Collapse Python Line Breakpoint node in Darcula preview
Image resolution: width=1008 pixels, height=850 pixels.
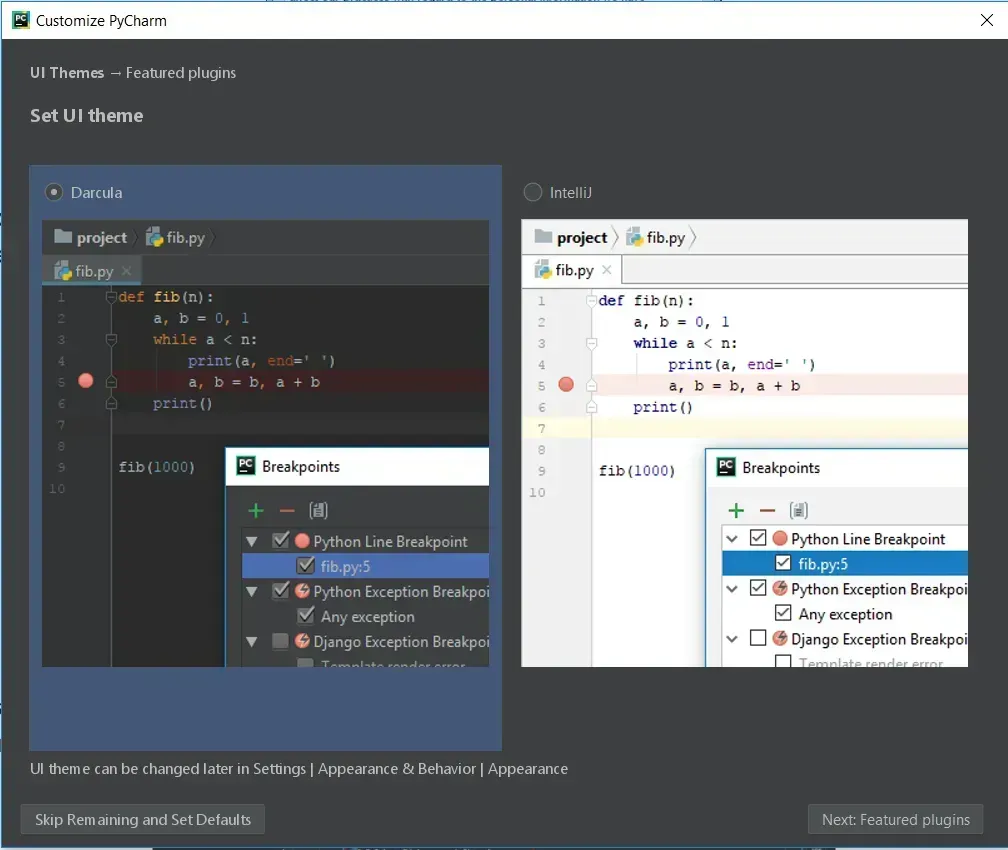(252, 541)
